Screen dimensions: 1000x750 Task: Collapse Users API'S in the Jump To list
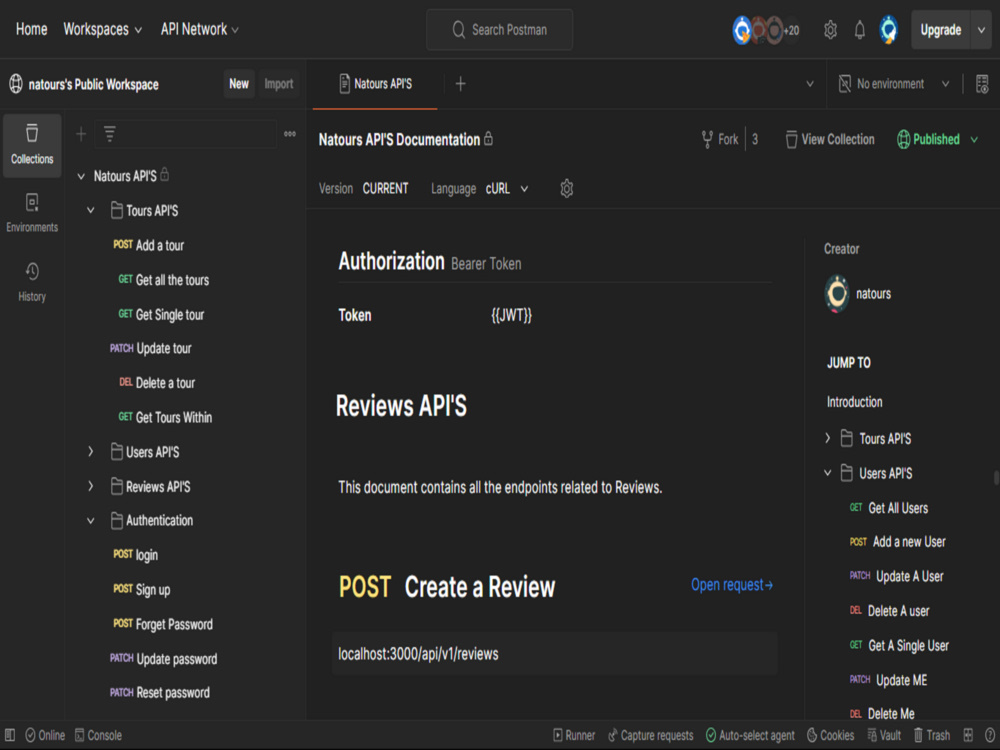(x=828, y=473)
